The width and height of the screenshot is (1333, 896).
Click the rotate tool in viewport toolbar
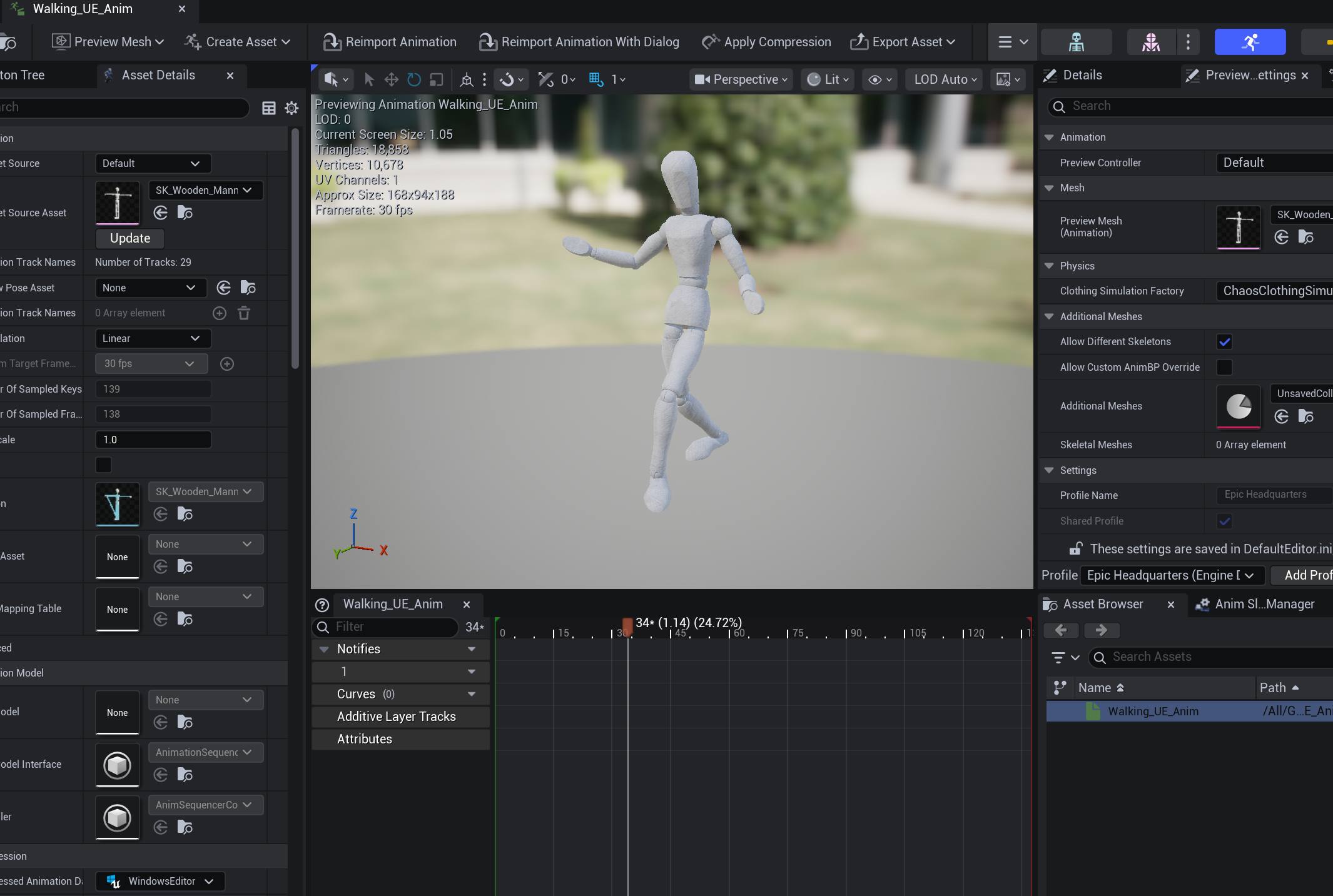coord(413,79)
